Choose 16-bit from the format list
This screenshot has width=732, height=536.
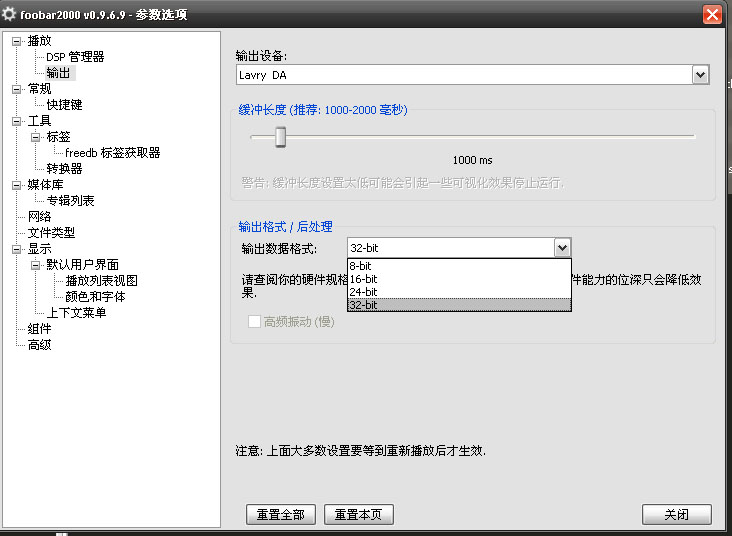click(459, 279)
